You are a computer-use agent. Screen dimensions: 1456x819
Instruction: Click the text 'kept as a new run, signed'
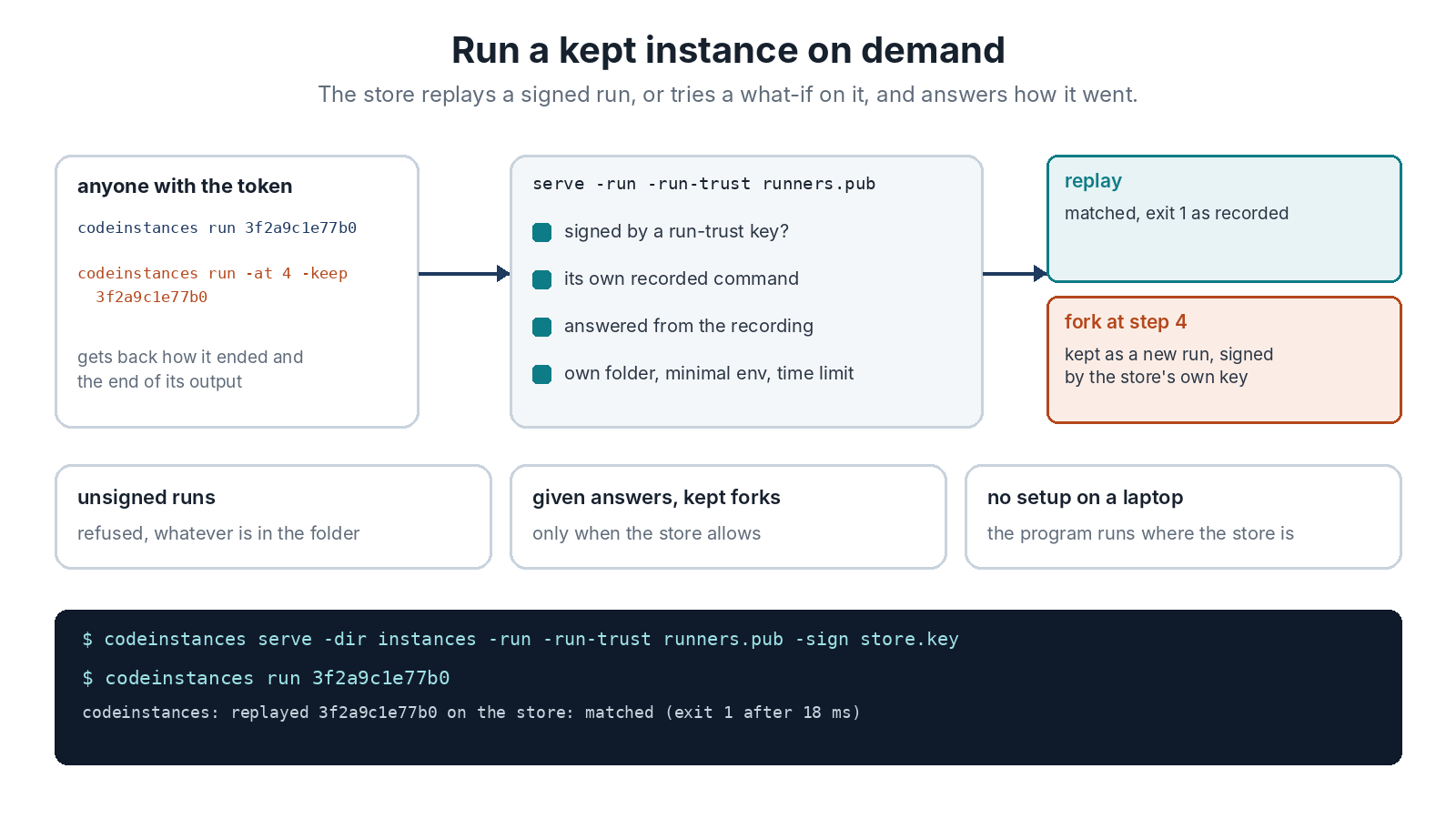1168,354
